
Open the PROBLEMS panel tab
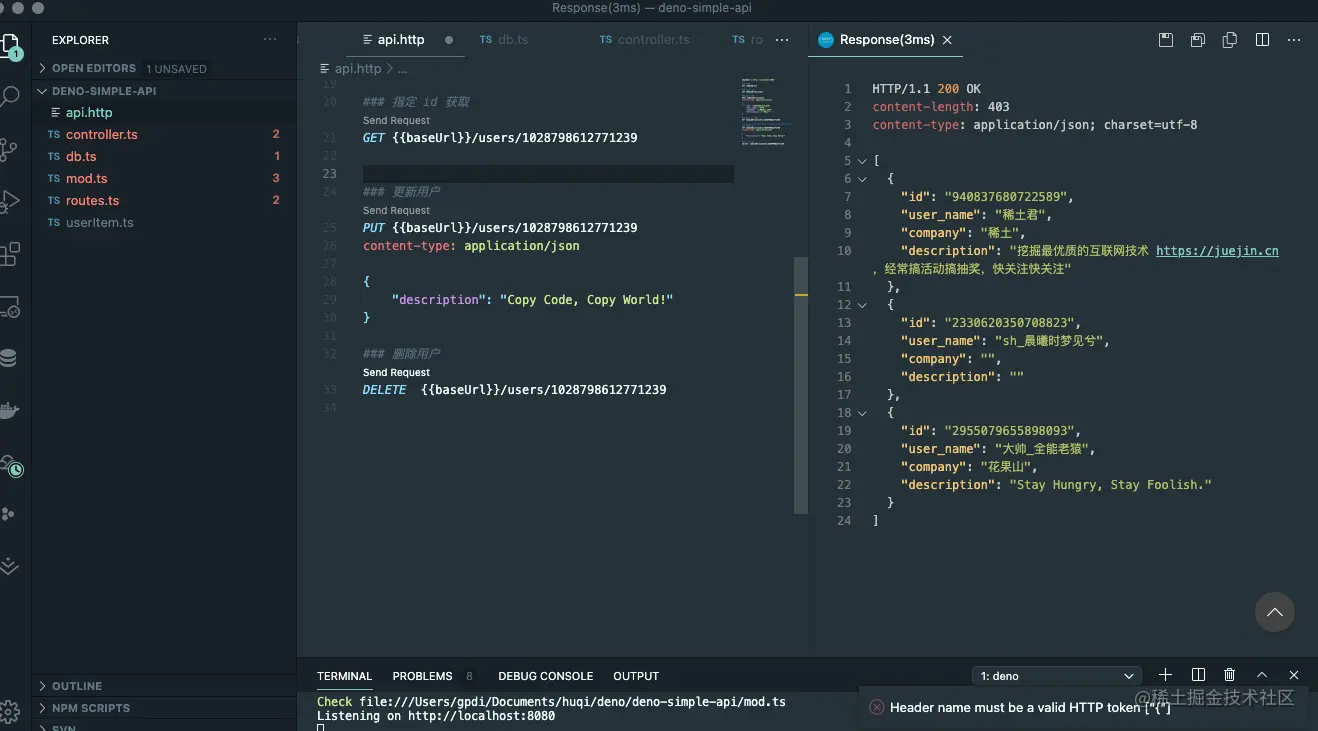(422, 676)
